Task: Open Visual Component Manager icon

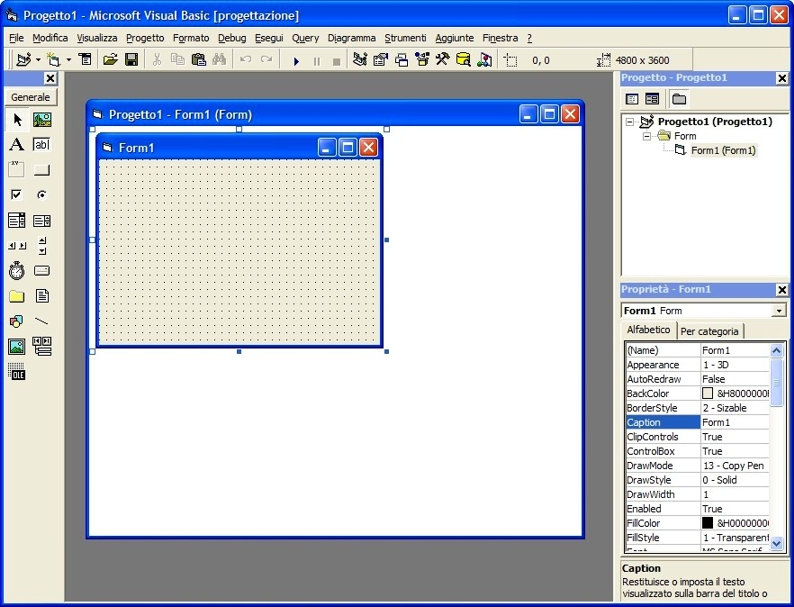Action: coord(484,60)
